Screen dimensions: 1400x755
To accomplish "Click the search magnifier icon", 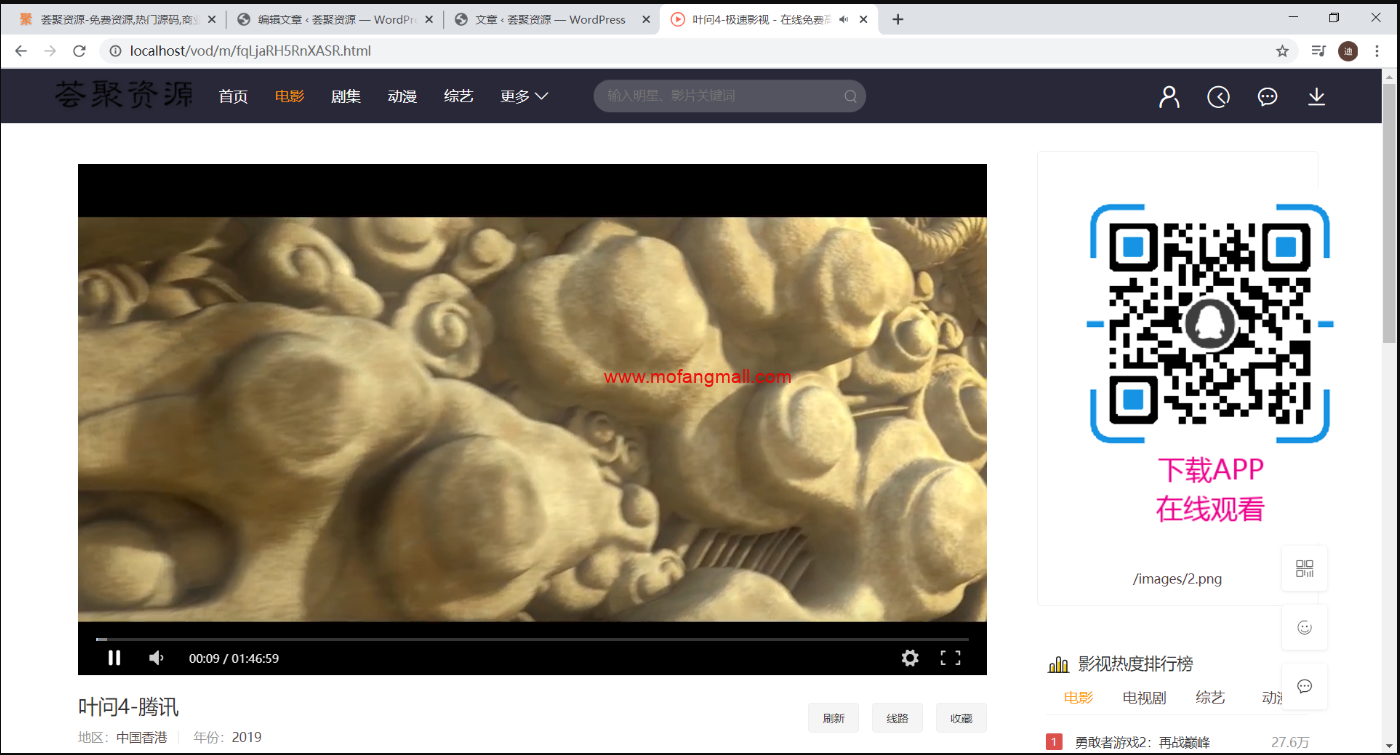I will pyautogui.click(x=850, y=96).
